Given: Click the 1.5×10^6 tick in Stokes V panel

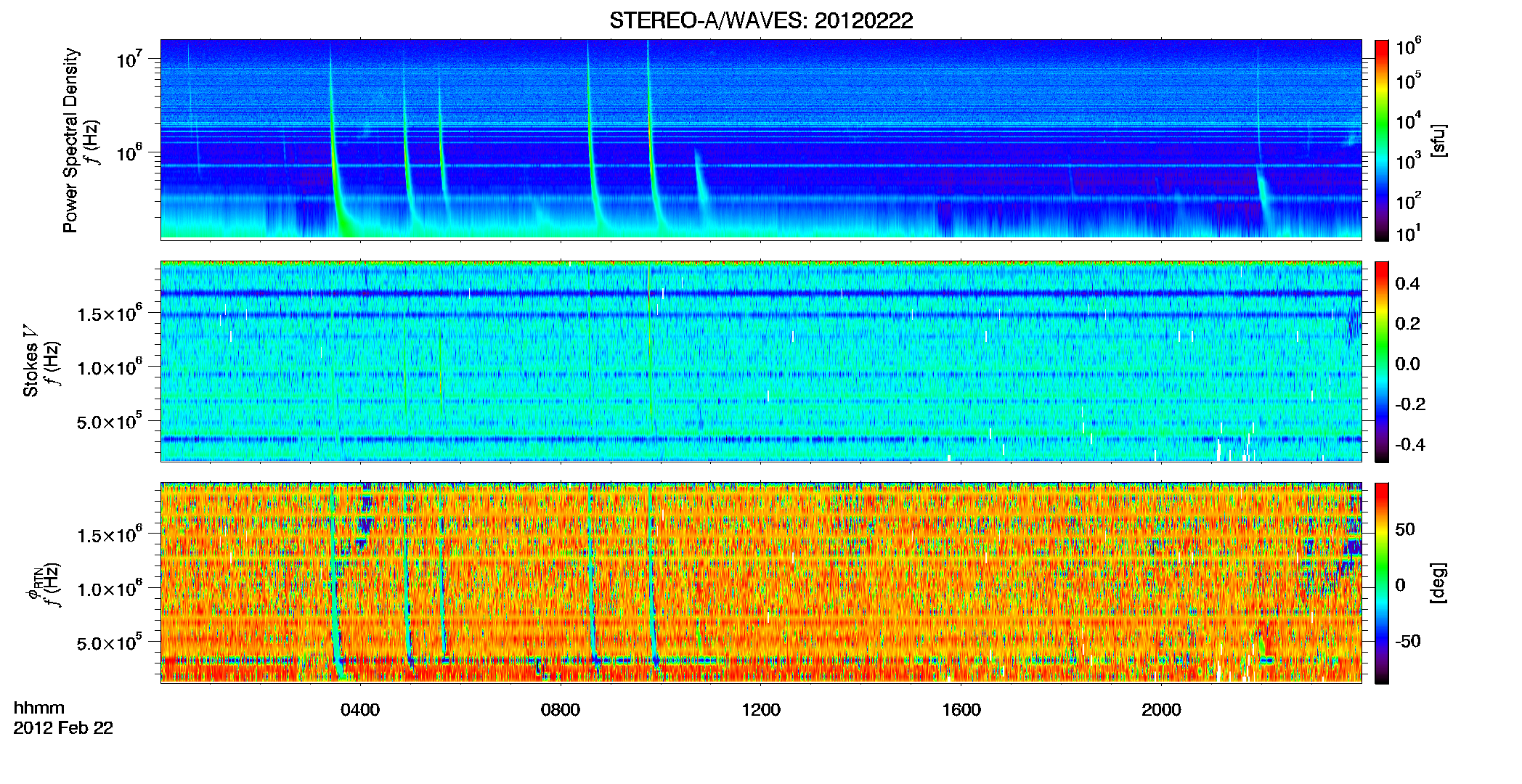Looking at the screenshot, I should coord(109,313).
